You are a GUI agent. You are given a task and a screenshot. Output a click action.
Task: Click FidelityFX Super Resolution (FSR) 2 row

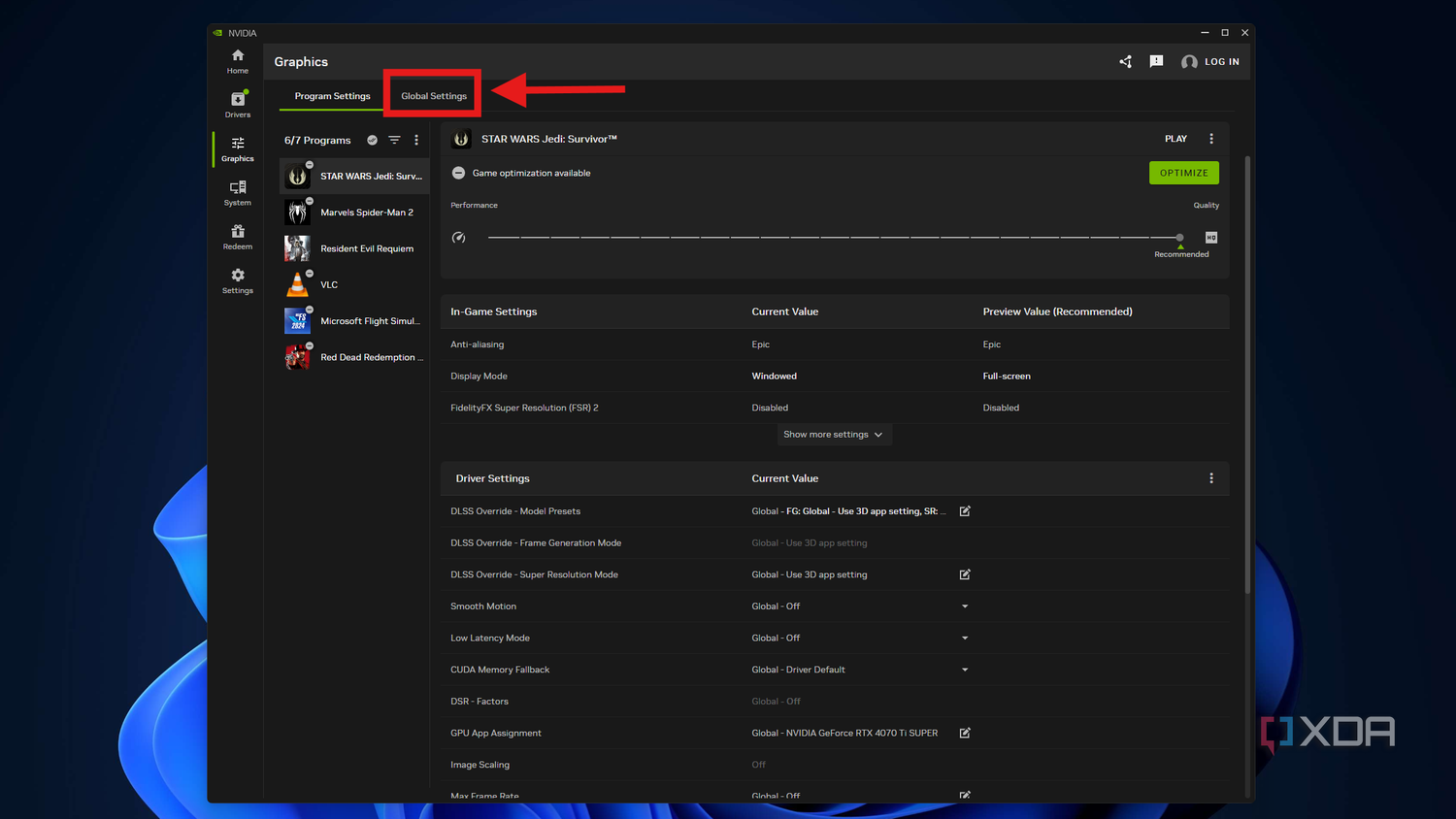(835, 408)
